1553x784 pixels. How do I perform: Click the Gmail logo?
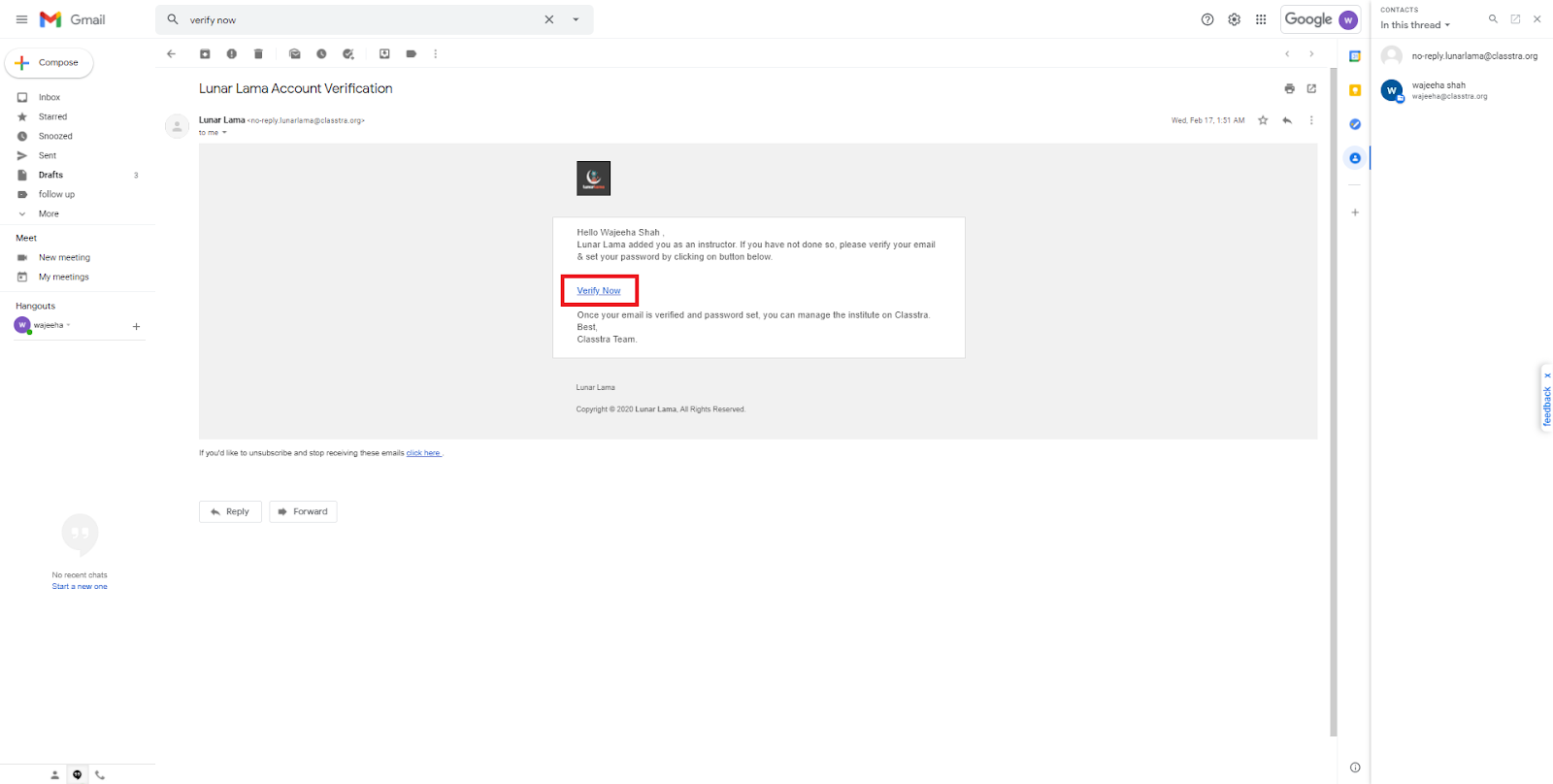pyautogui.click(x=73, y=19)
